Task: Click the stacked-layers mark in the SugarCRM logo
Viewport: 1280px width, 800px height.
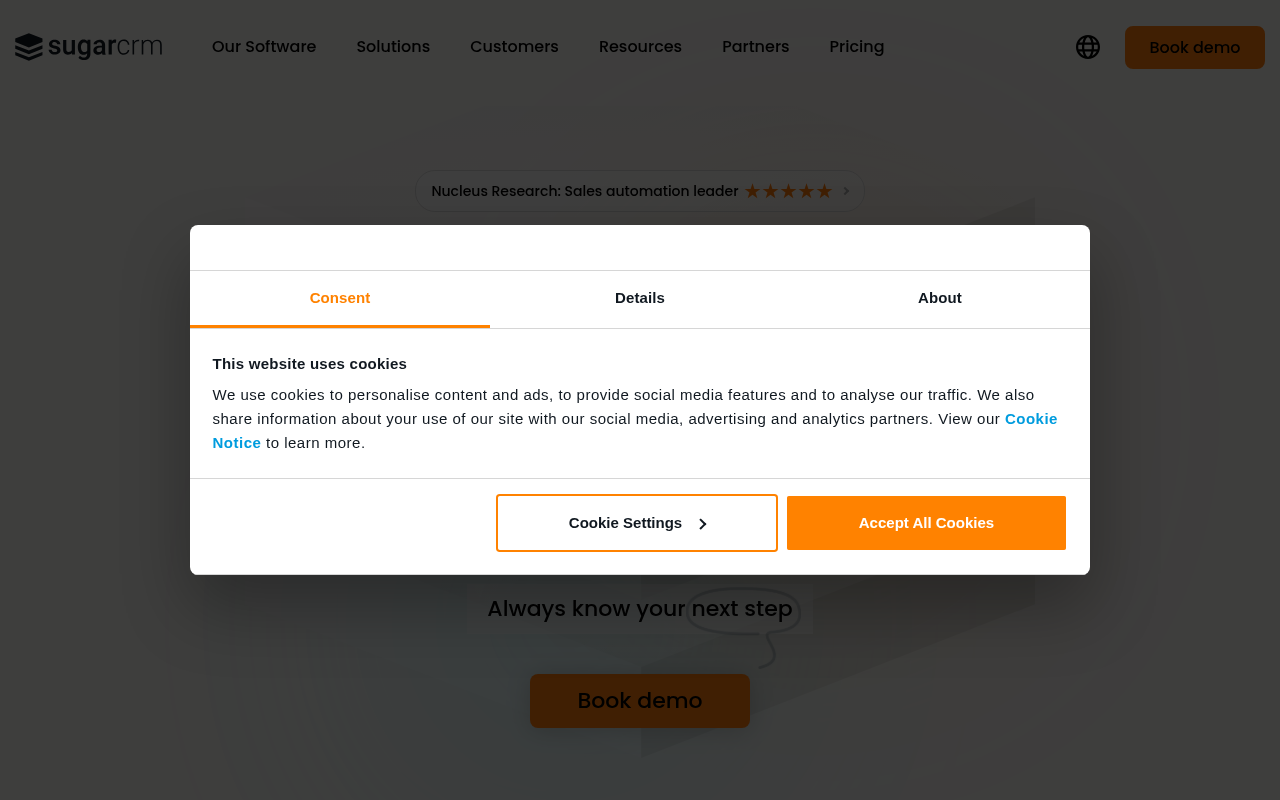Action: click(27, 46)
